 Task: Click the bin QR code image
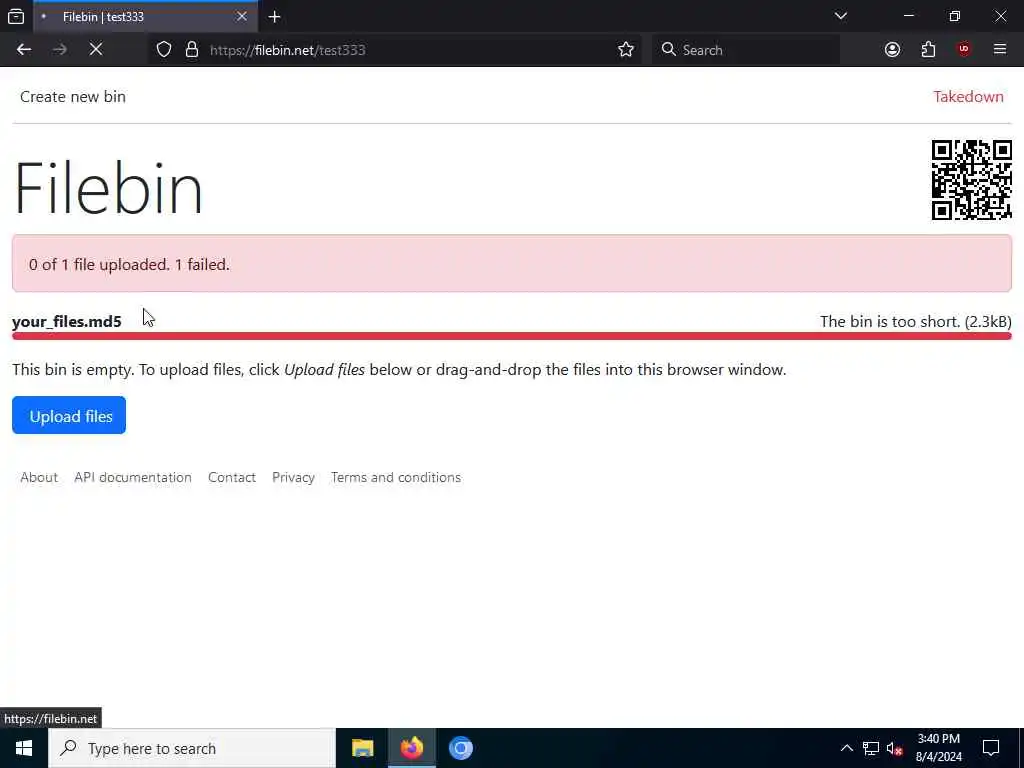point(972,180)
